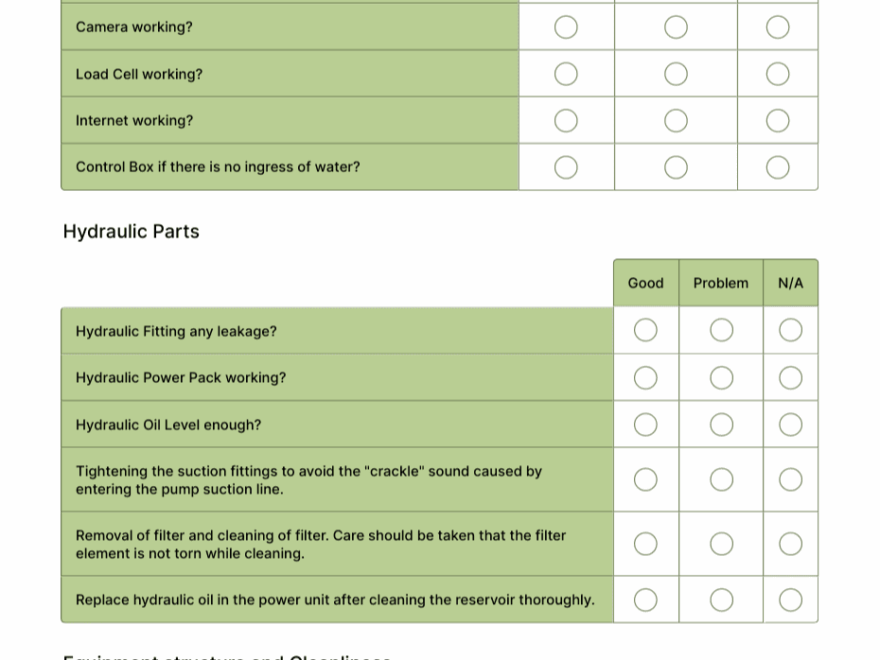Select N/A for filter removal and cleaning
880x660 pixels.
790,544
